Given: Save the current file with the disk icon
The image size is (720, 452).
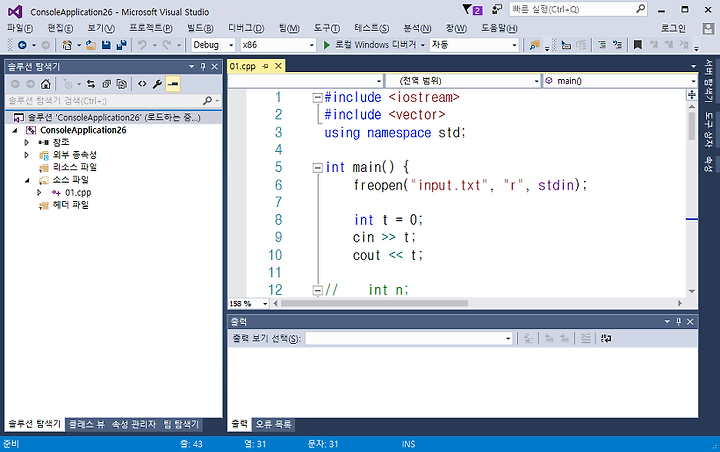Looking at the screenshot, I should 106,45.
